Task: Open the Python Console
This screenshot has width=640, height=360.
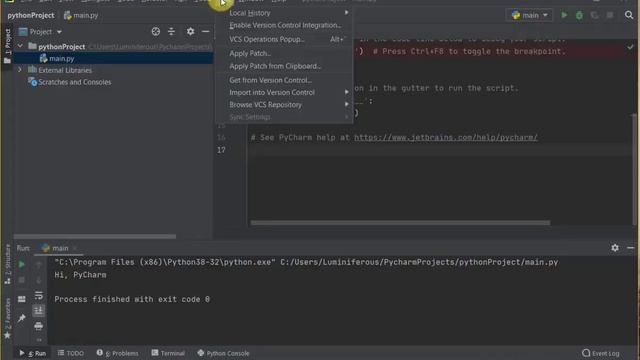Action: pyautogui.click(x=223, y=353)
